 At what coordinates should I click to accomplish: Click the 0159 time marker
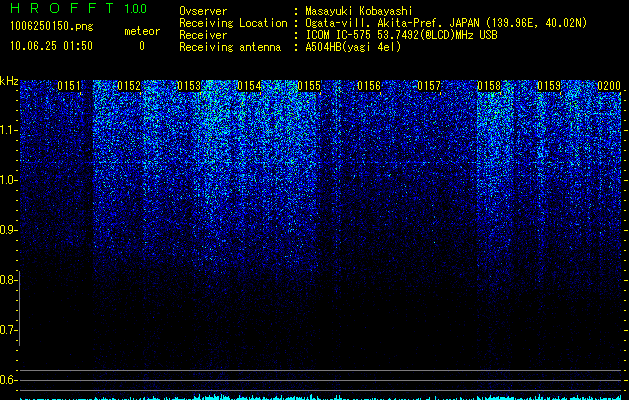[x=549, y=86]
